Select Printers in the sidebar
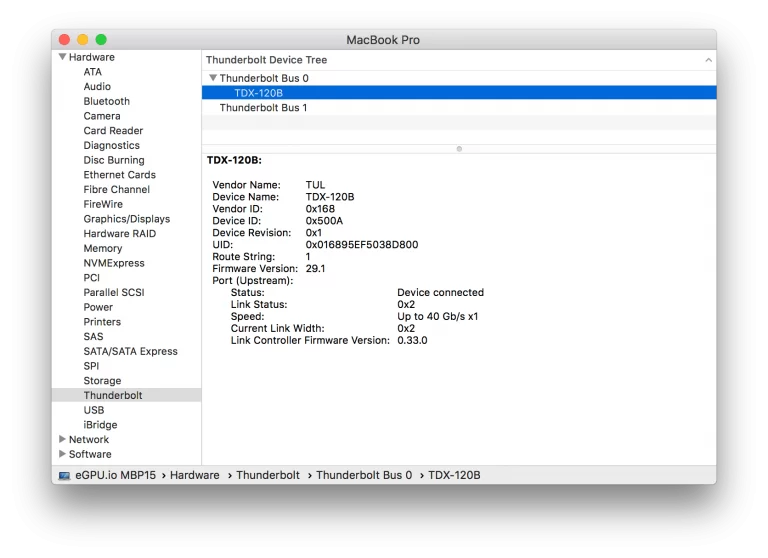This screenshot has height=558, width=768. (102, 321)
